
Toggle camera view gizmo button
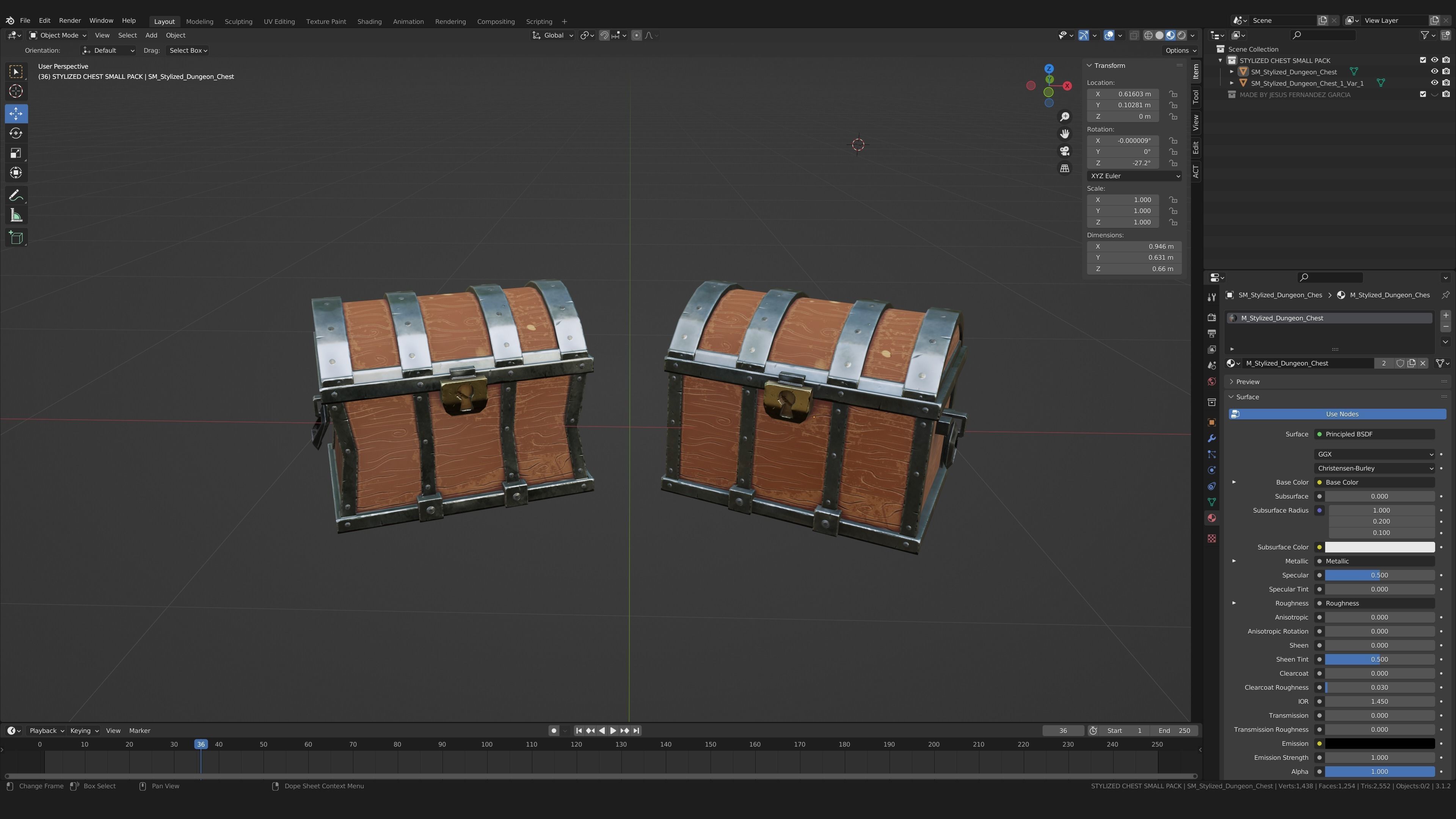[1064, 151]
